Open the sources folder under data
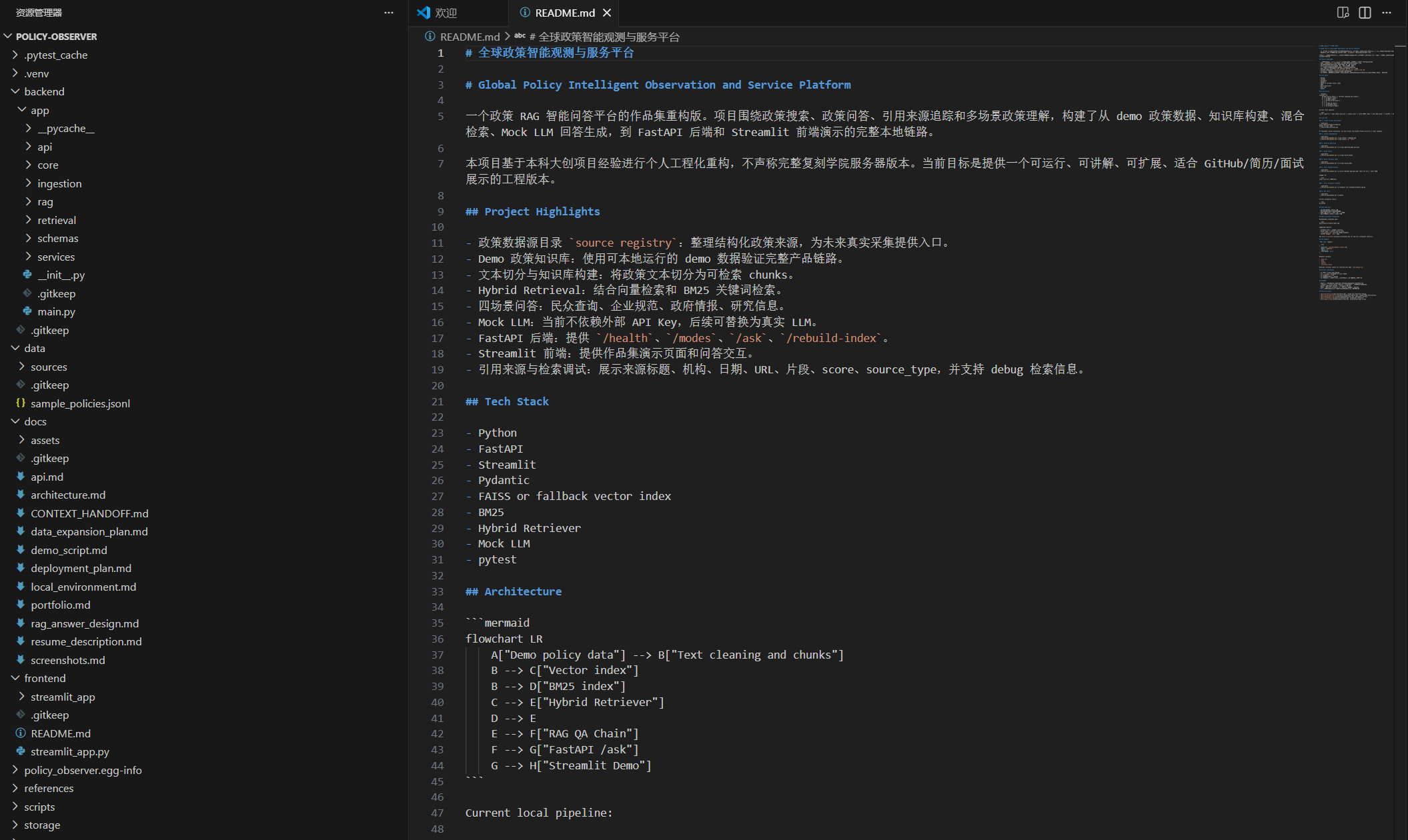 49,367
